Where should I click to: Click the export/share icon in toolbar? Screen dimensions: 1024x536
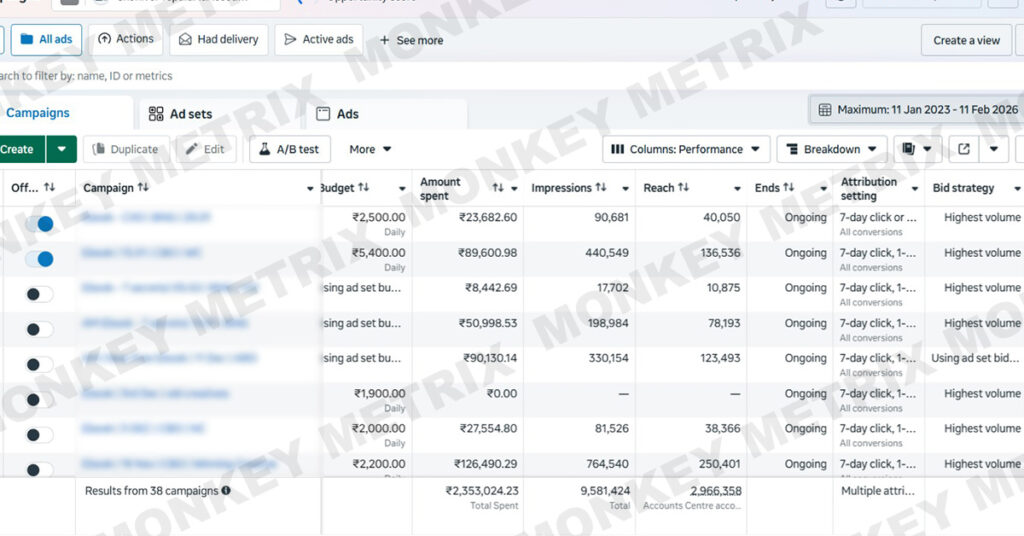point(963,149)
